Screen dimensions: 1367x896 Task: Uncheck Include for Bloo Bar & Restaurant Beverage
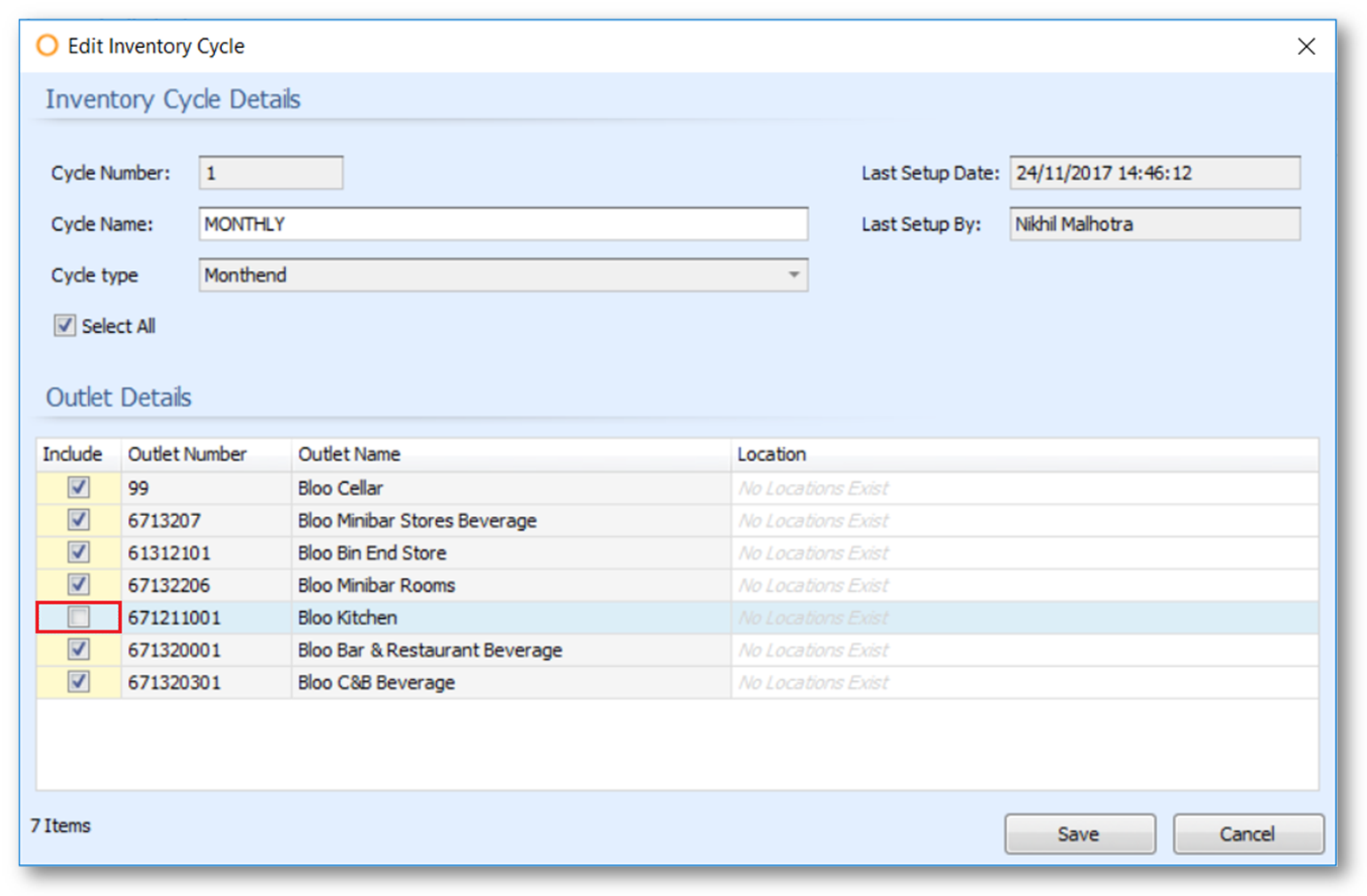(x=79, y=650)
